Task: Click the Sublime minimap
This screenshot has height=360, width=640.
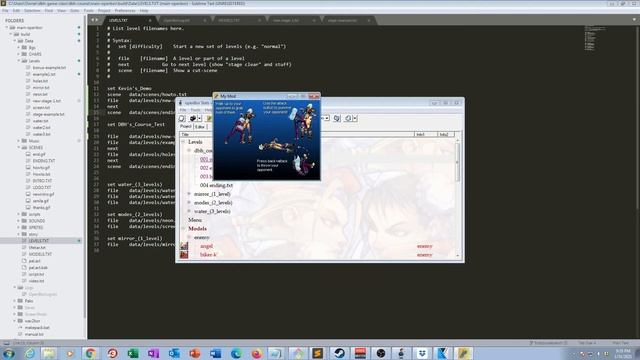Action: tap(595, 39)
